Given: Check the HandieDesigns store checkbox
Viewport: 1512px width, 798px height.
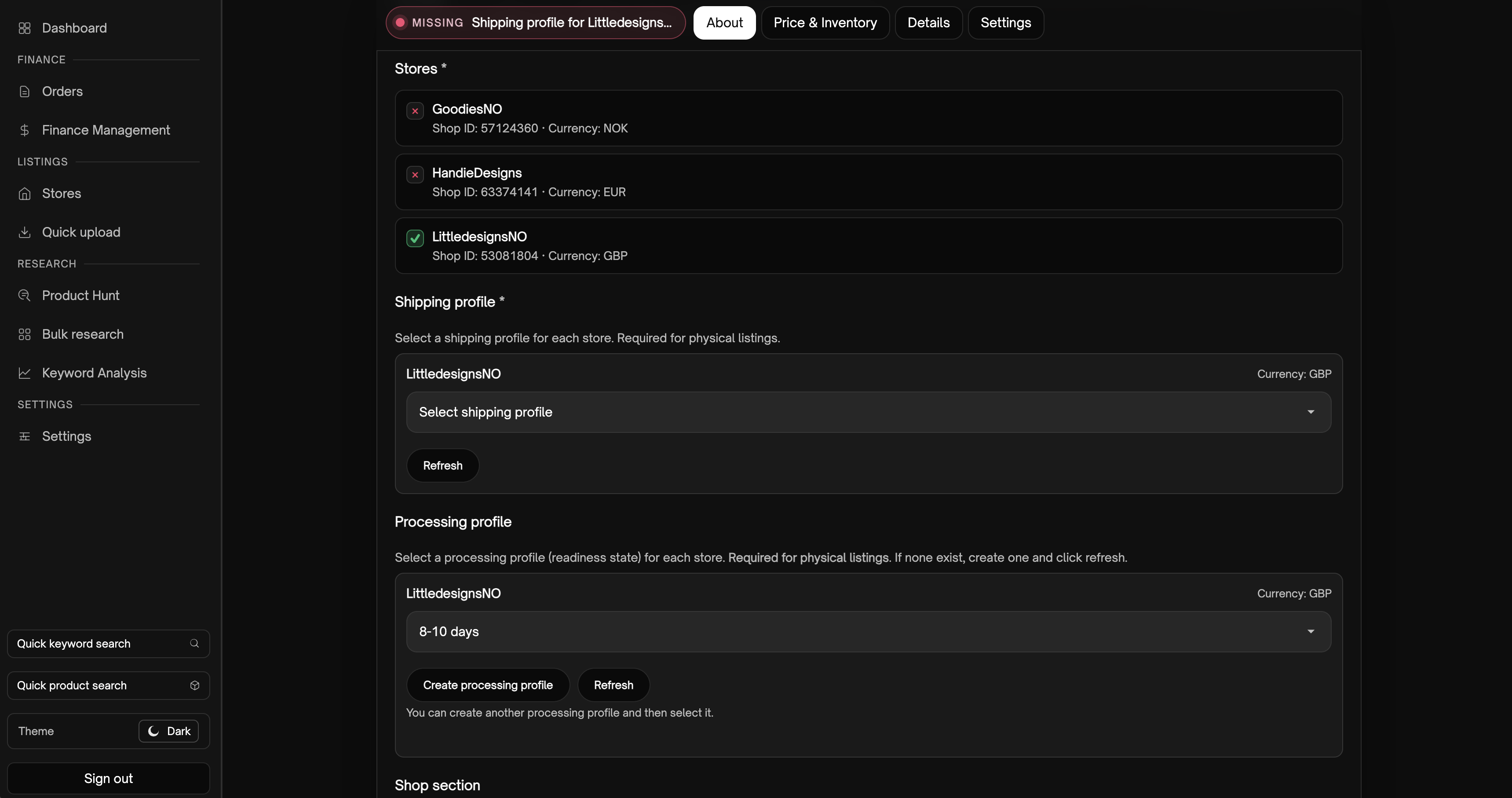Looking at the screenshot, I should point(415,175).
